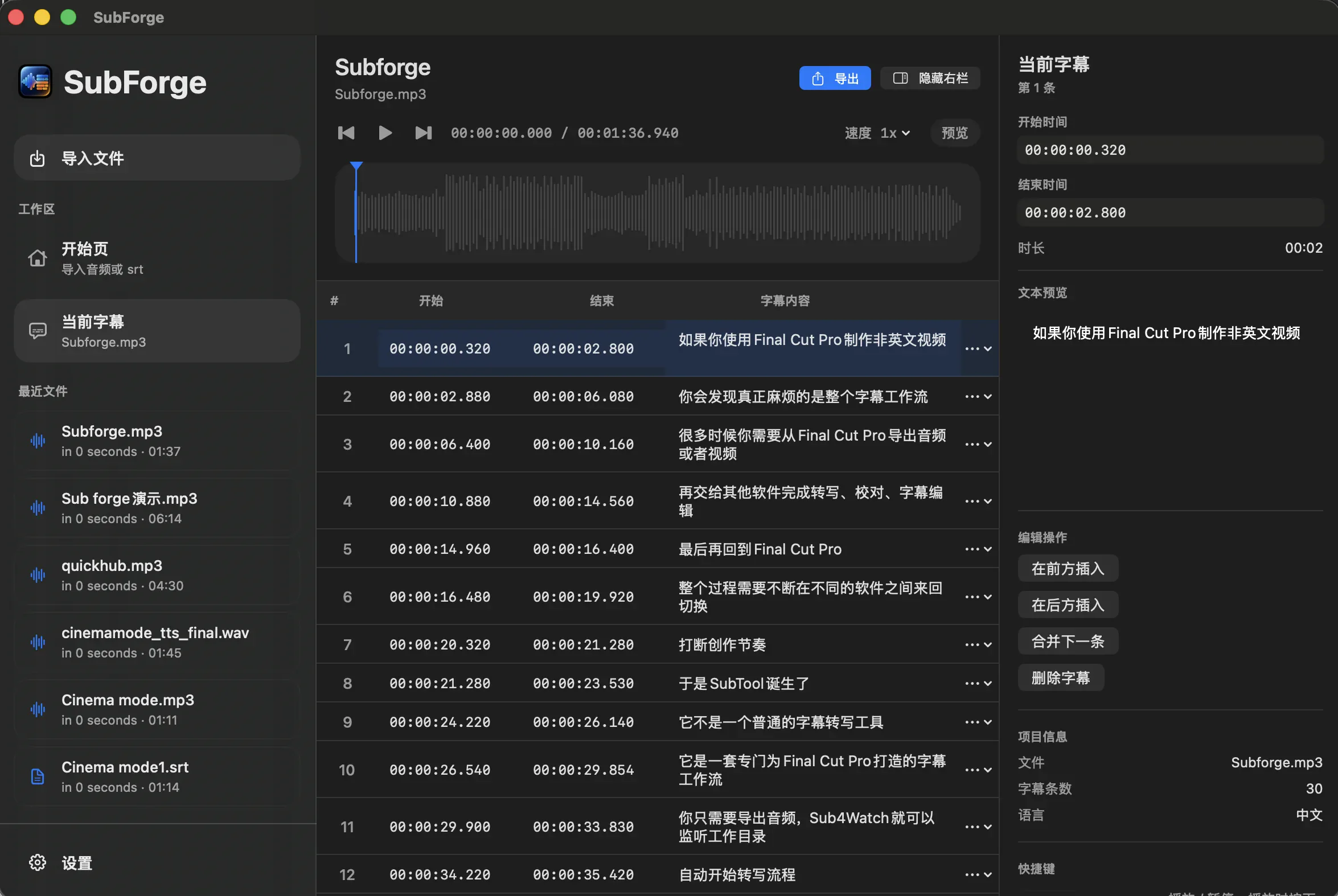Click the 预览 button

pyautogui.click(x=954, y=133)
